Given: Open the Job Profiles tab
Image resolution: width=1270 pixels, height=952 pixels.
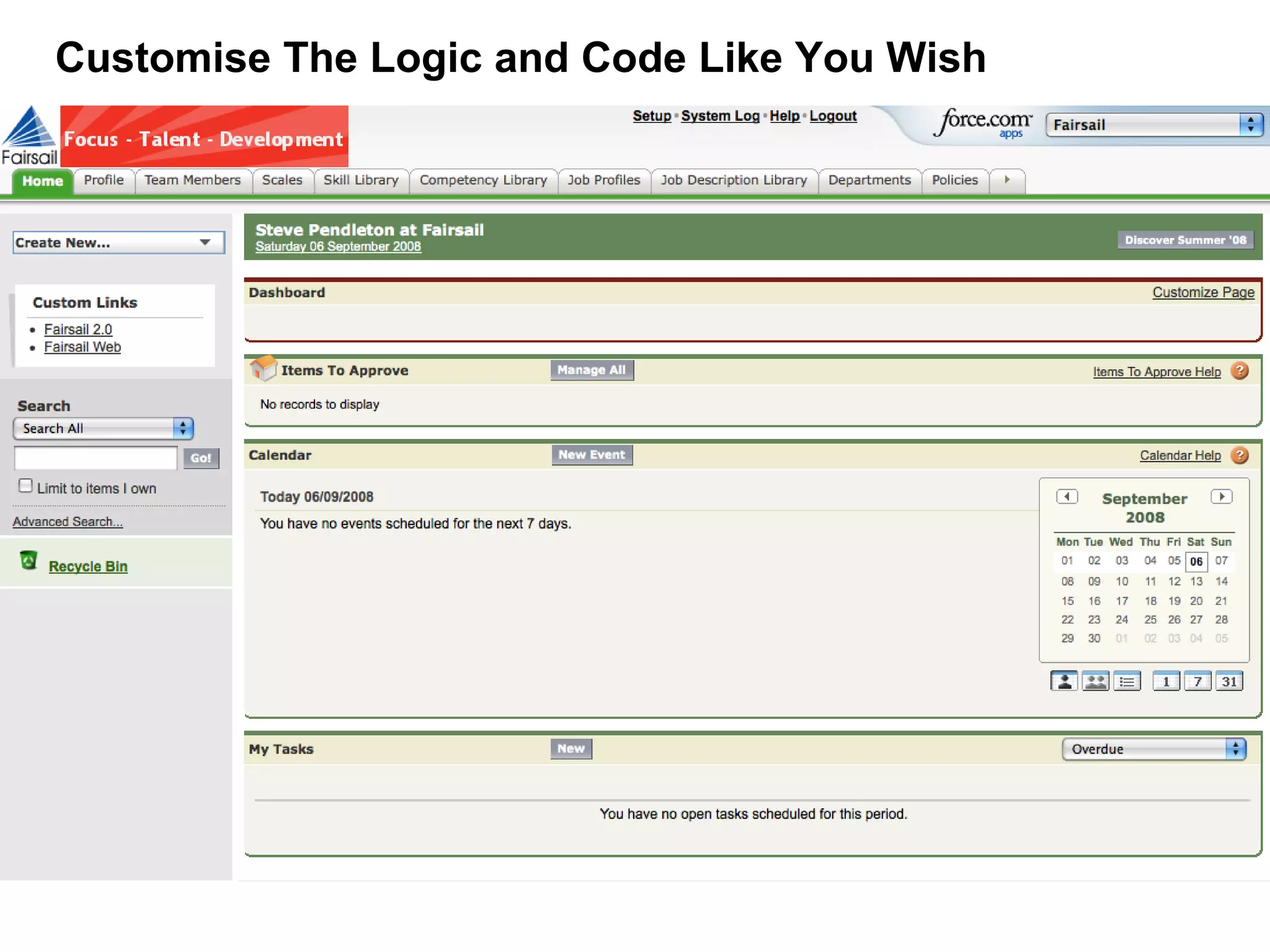Looking at the screenshot, I should pos(604,180).
